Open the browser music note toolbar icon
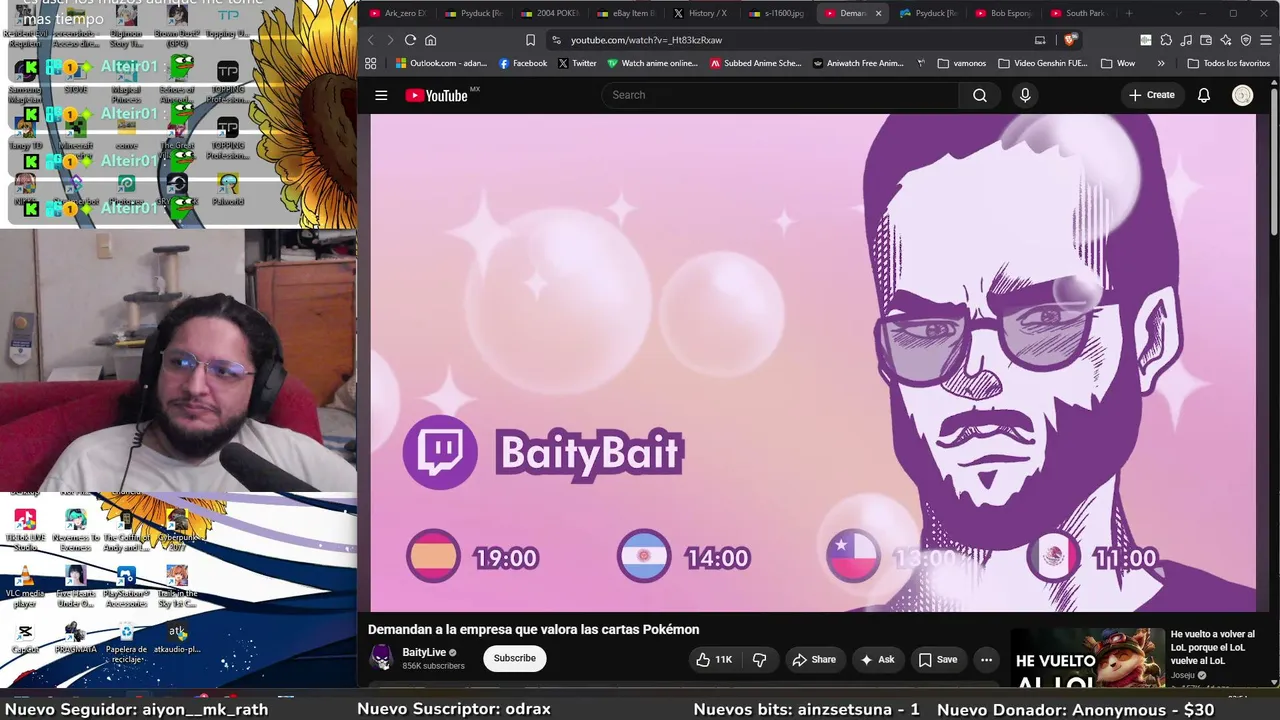This screenshot has height=720, width=1280. tap(1186, 40)
